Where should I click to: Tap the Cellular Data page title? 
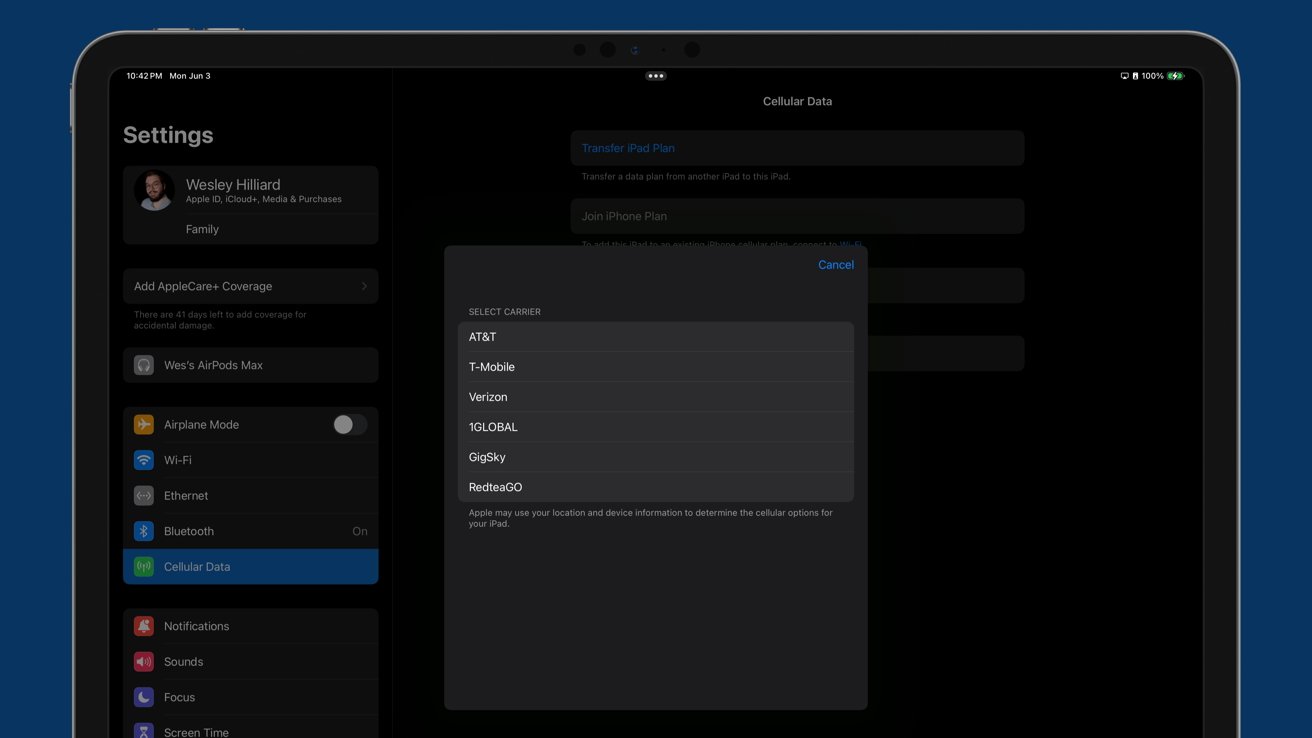797,101
